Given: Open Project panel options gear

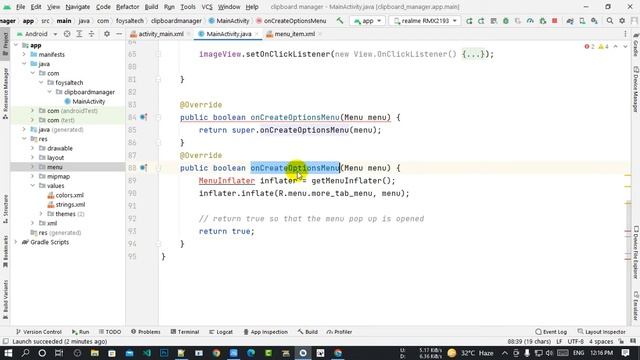Looking at the screenshot, I should (x=107, y=34).
